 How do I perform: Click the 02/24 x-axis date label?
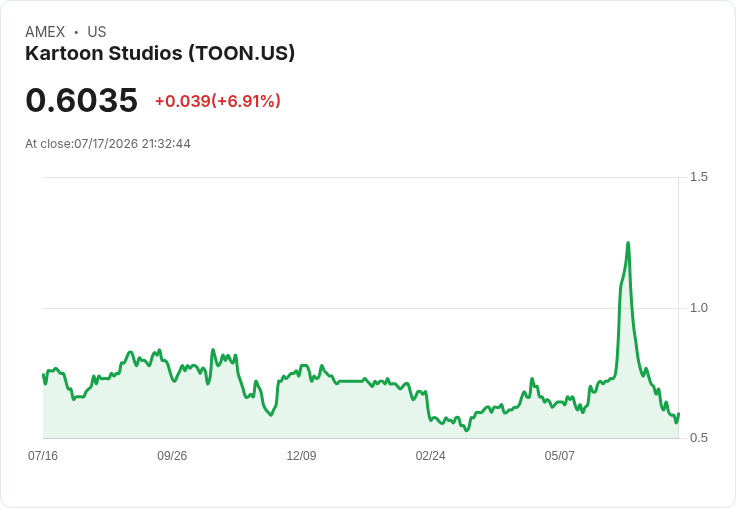[x=430, y=456]
